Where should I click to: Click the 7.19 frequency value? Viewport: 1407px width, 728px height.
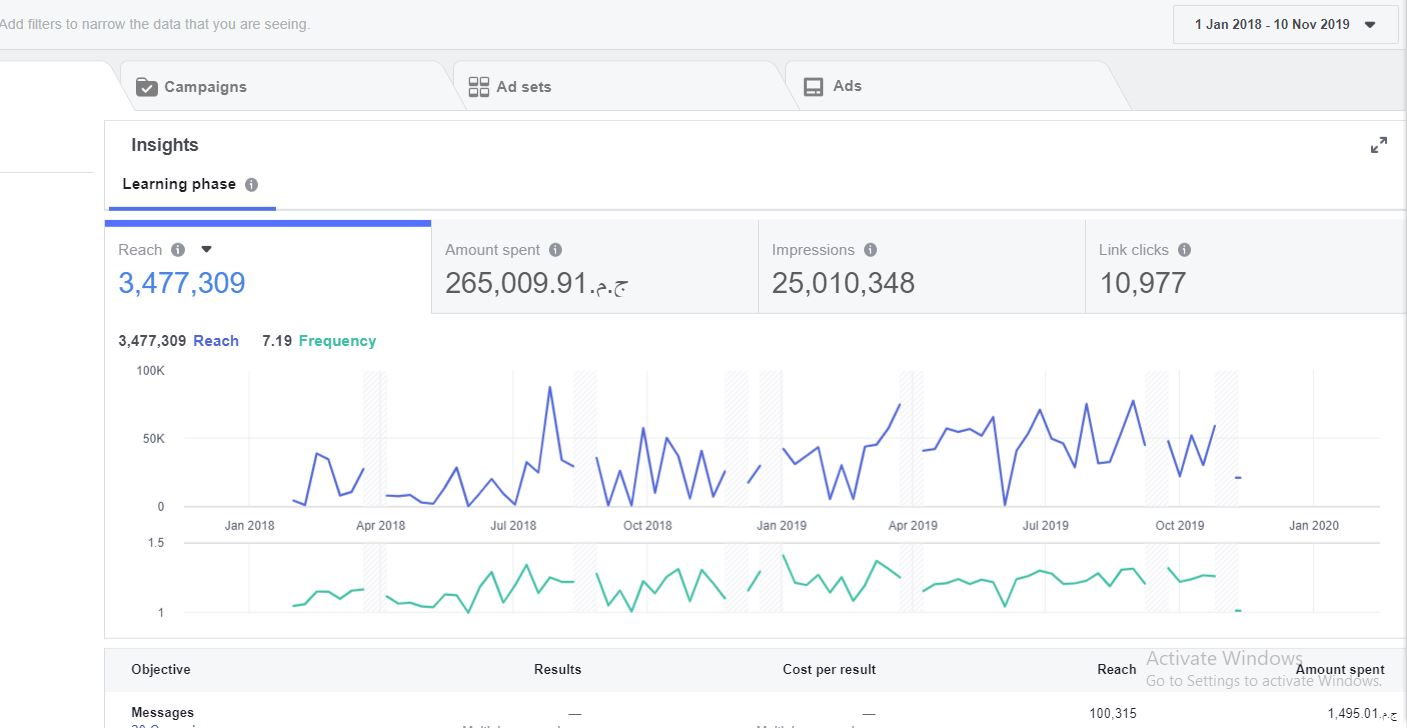[x=277, y=341]
